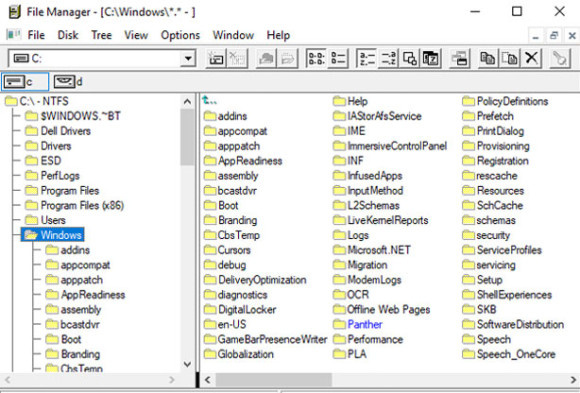Click tree pane scroll-down arrow
This screenshot has width=580, height=393.
click(x=188, y=365)
